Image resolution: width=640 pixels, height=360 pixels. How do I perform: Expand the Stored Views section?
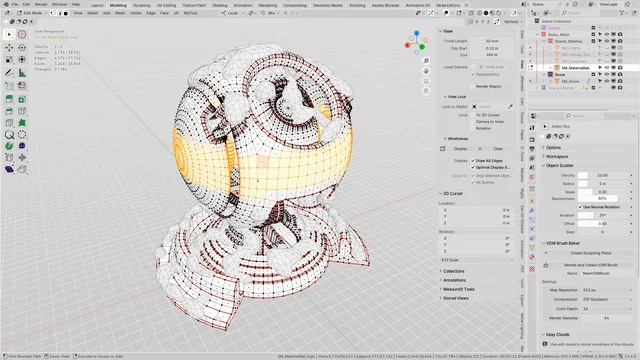coord(456,298)
